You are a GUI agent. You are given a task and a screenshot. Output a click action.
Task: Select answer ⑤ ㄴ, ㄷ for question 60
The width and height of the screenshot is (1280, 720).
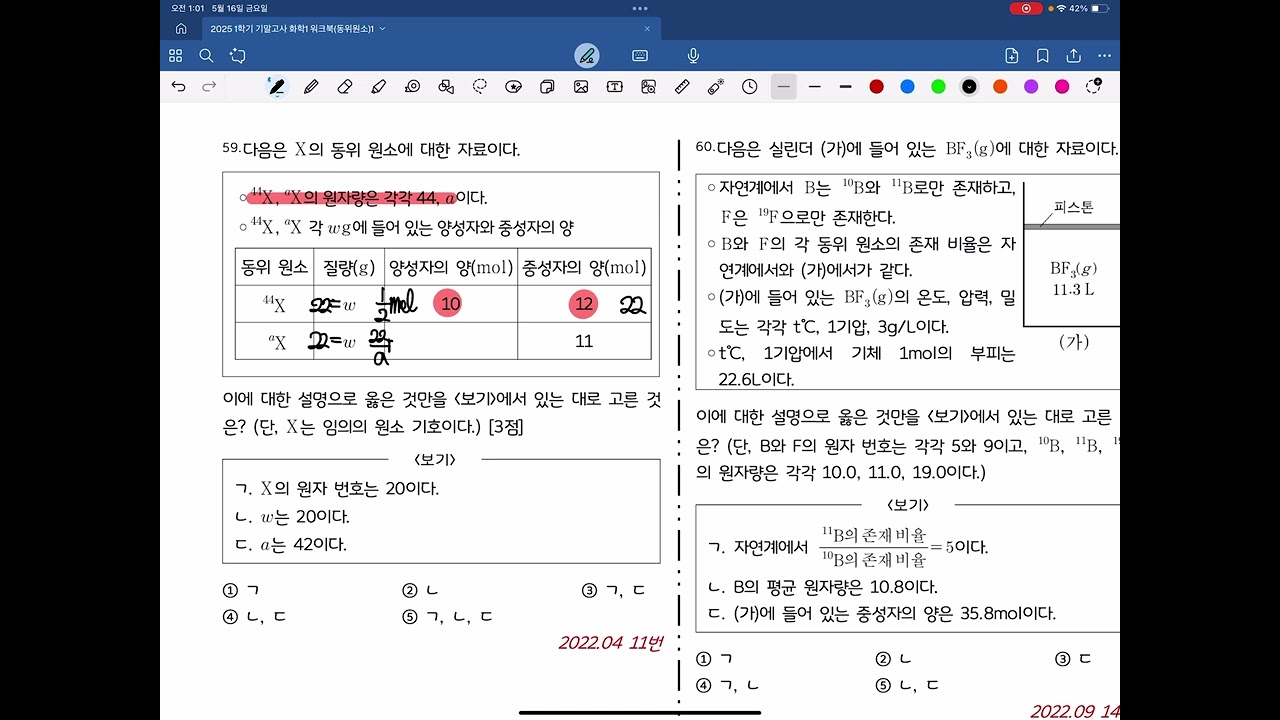click(907, 685)
